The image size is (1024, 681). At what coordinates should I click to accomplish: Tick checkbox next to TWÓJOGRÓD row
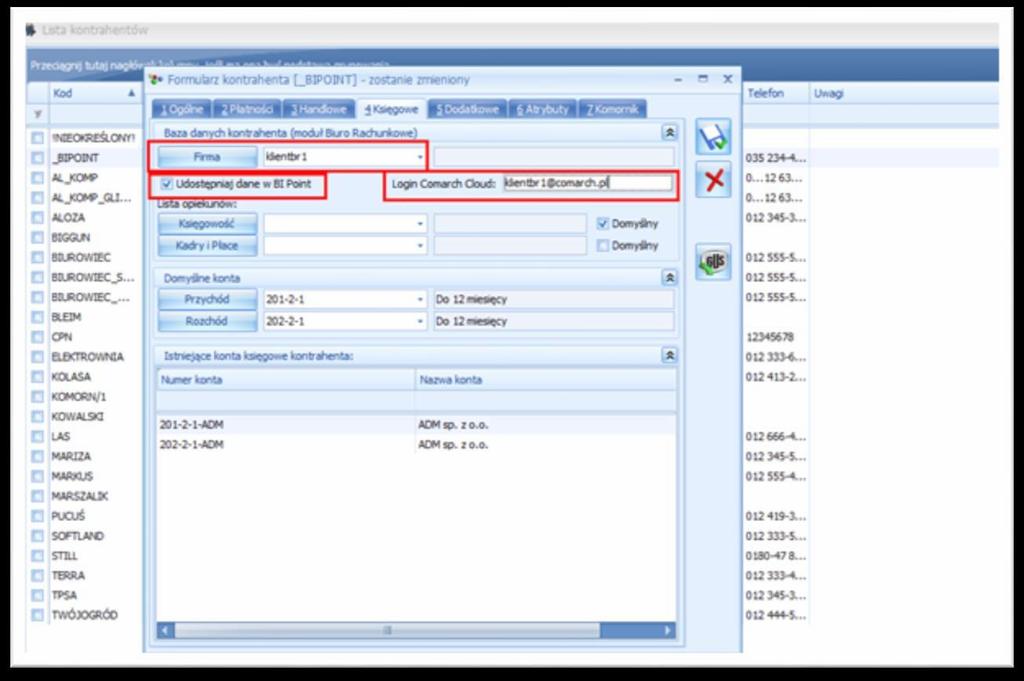[38, 615]
